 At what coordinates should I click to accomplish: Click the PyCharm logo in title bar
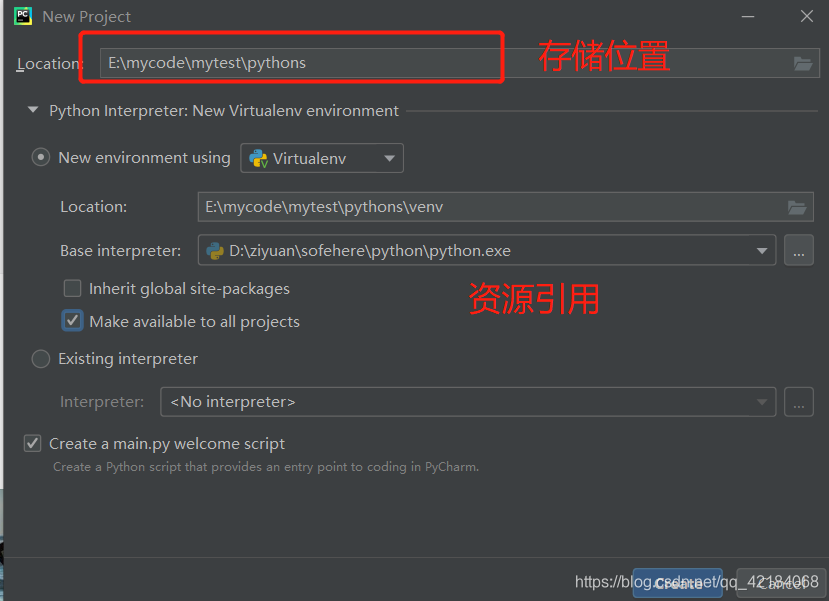click(x=23, y=16)
